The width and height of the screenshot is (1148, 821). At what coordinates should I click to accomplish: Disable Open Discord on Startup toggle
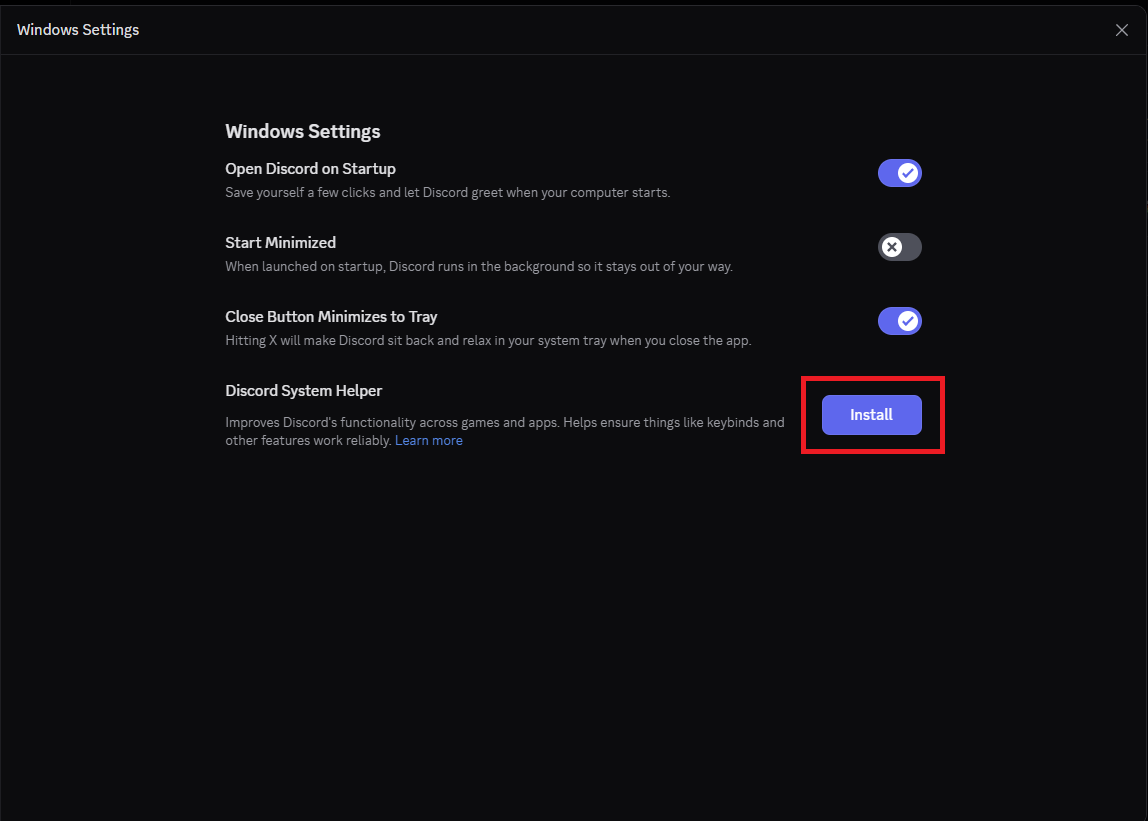[x=899, y=173]
